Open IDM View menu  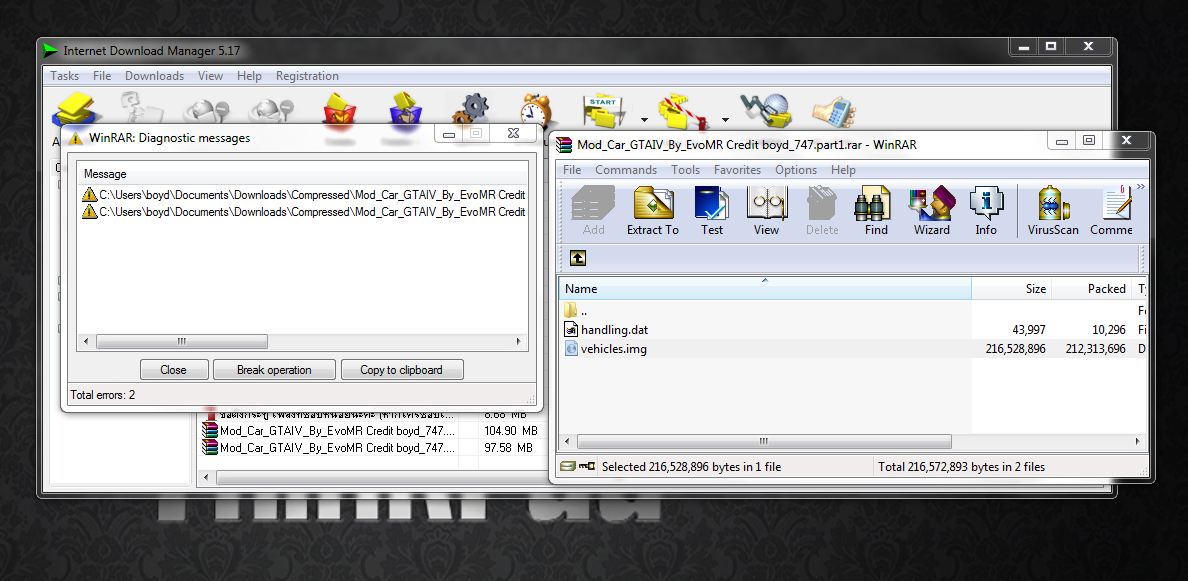click(211, 76)
